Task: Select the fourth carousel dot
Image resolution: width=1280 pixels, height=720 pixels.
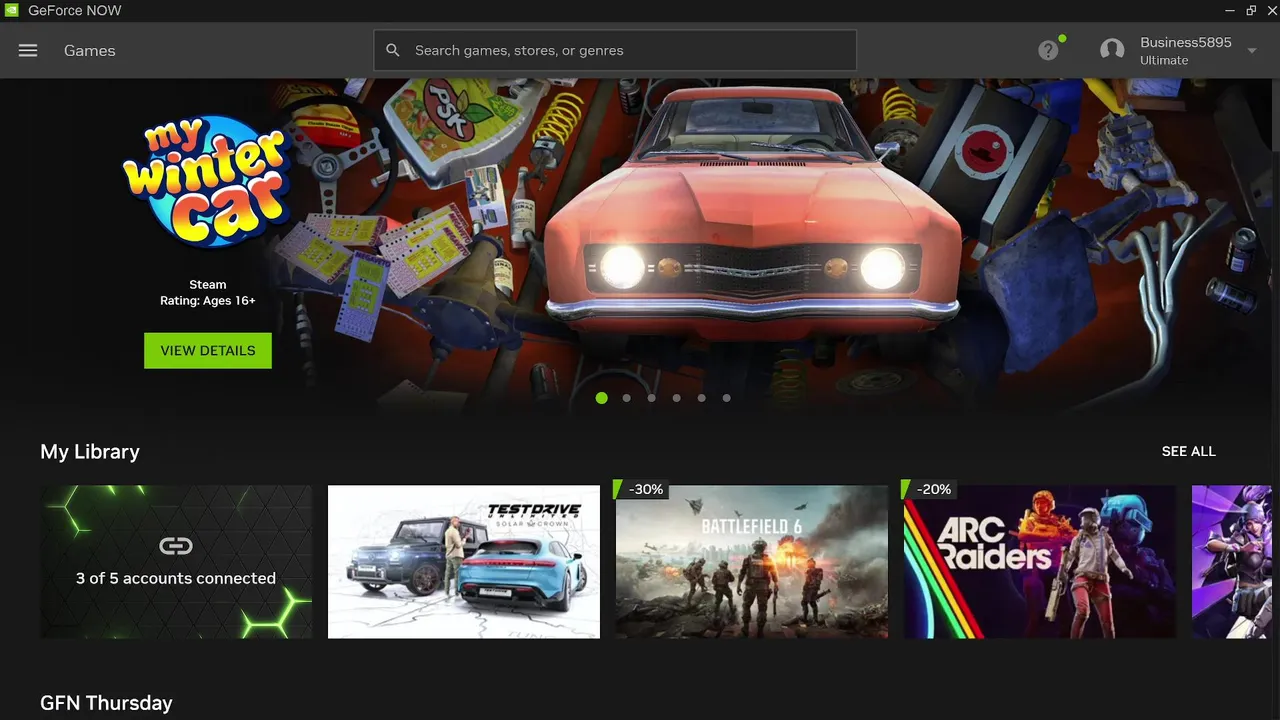Action: (677, 398)
